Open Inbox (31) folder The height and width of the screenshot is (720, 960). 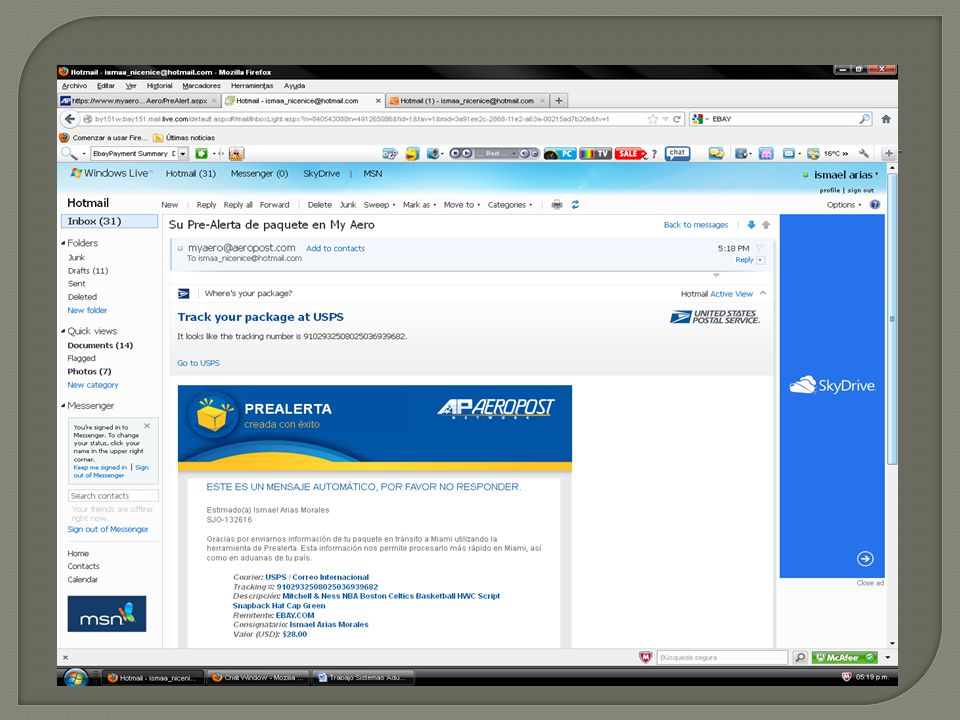[x=110, y=221]
